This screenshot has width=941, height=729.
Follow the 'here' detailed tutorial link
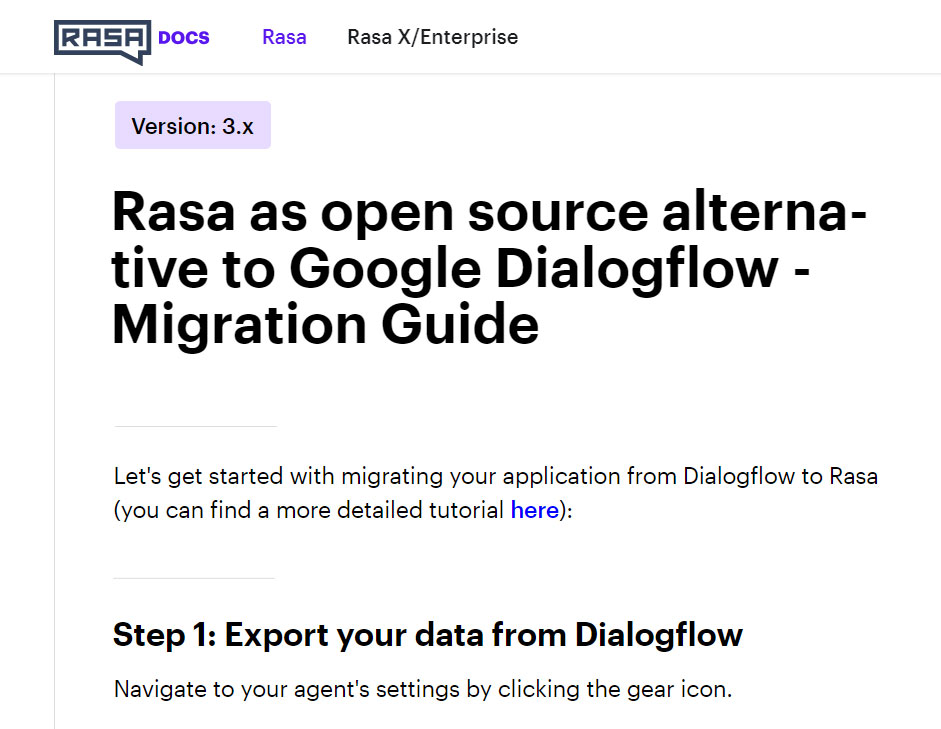(x=535, y=510)
